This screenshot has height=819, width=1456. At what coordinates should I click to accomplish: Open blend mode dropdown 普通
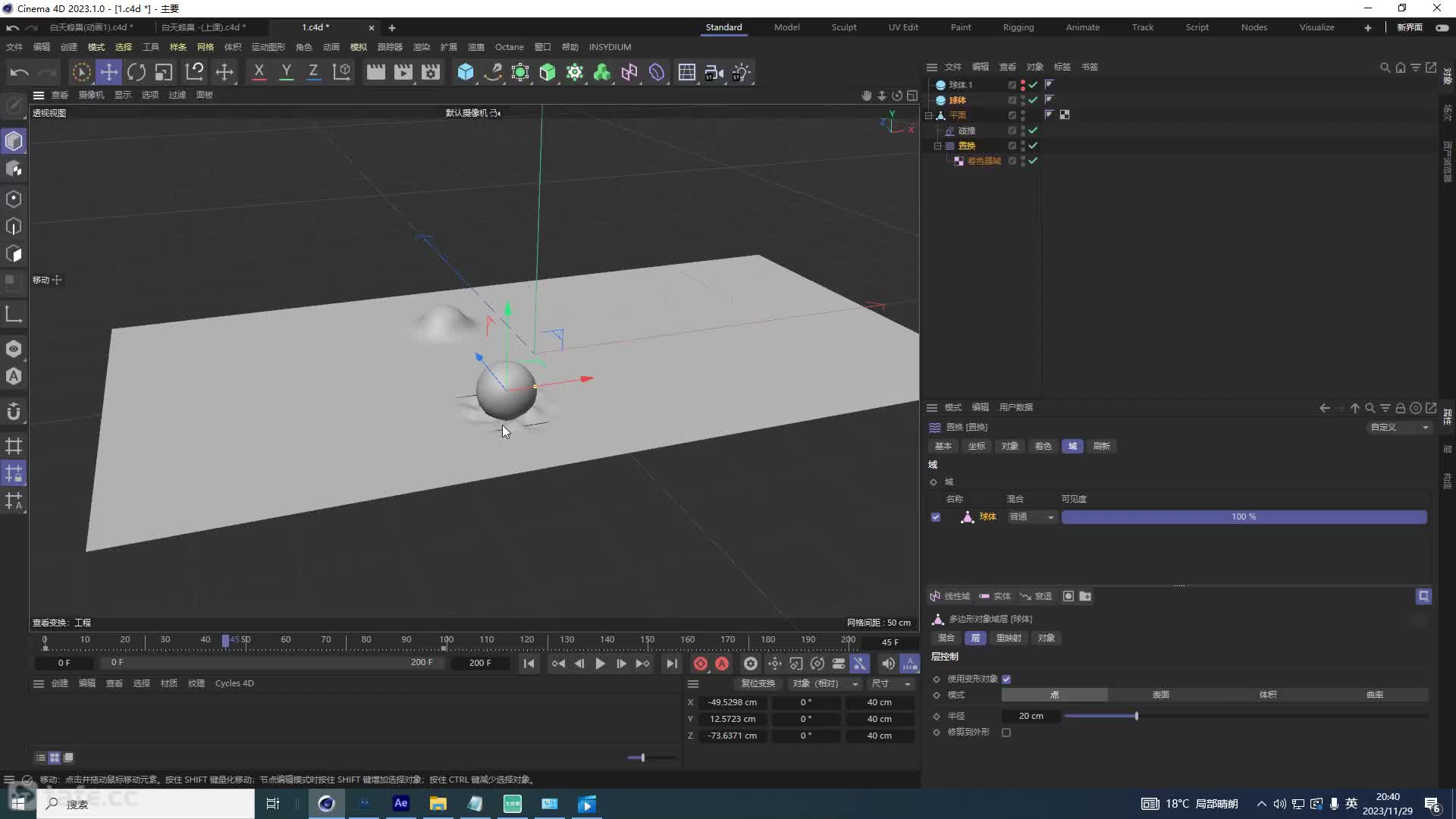coord(1031,517)
